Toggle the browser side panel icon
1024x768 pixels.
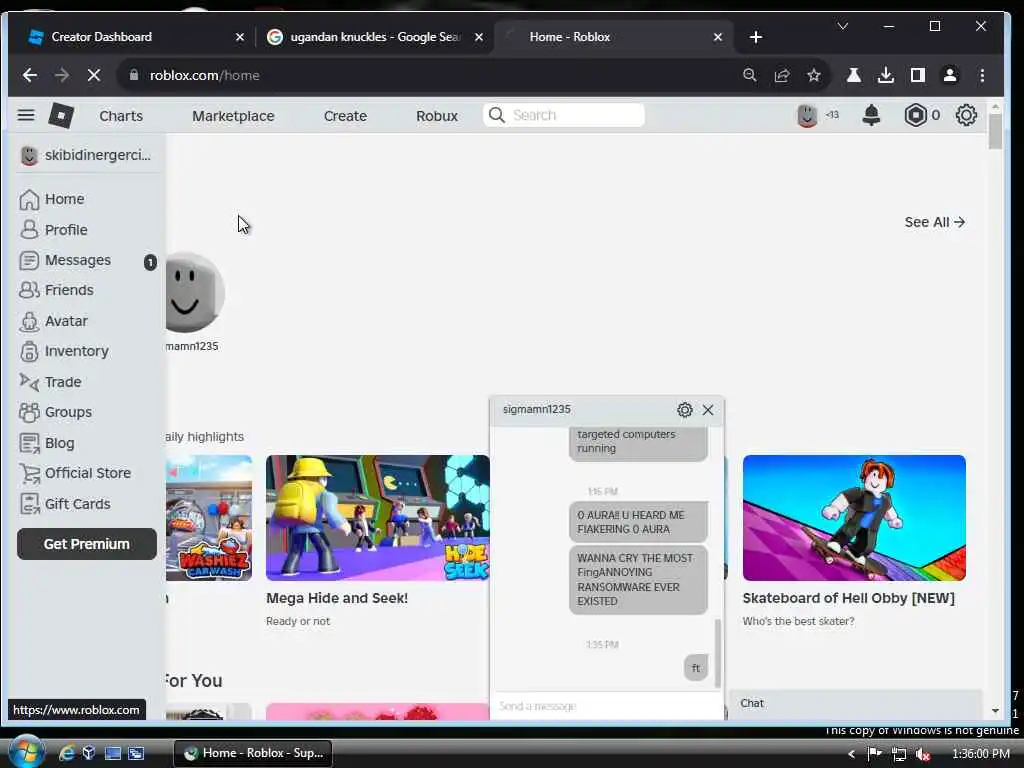(918, 75)
